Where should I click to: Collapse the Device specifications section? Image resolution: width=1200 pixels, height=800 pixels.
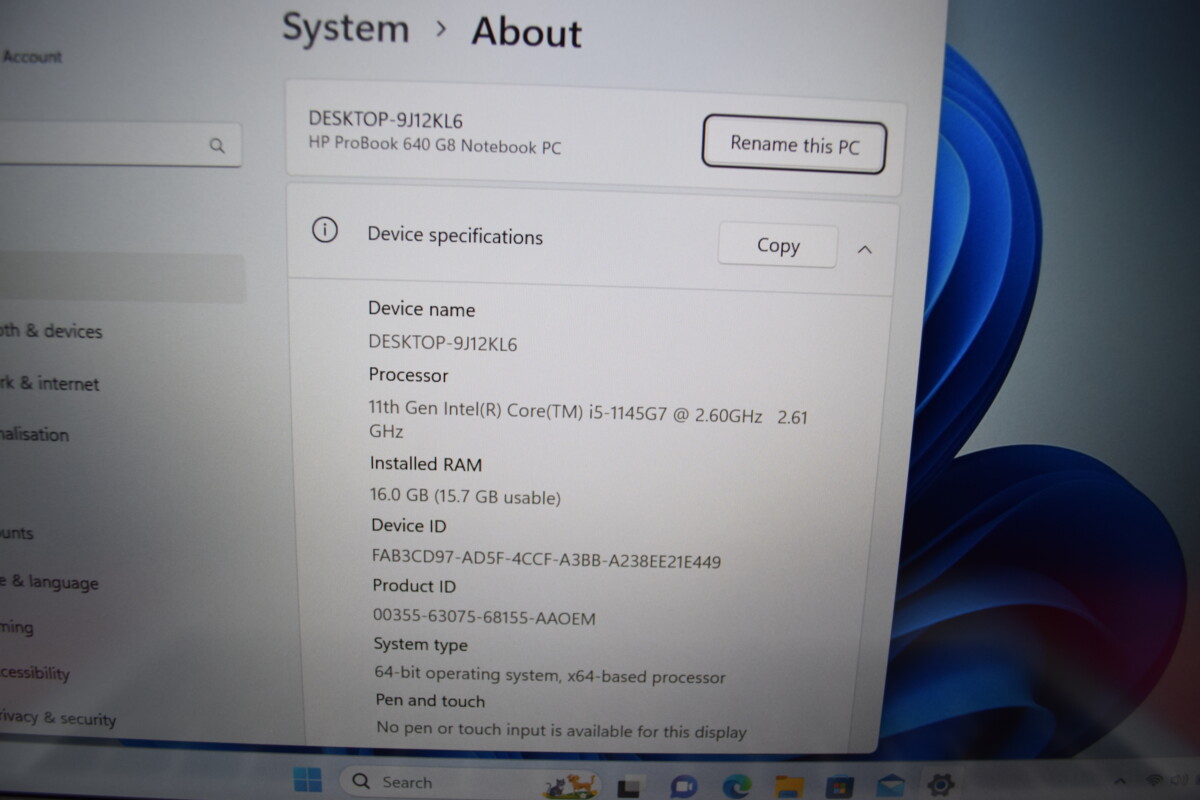(865, 250)
